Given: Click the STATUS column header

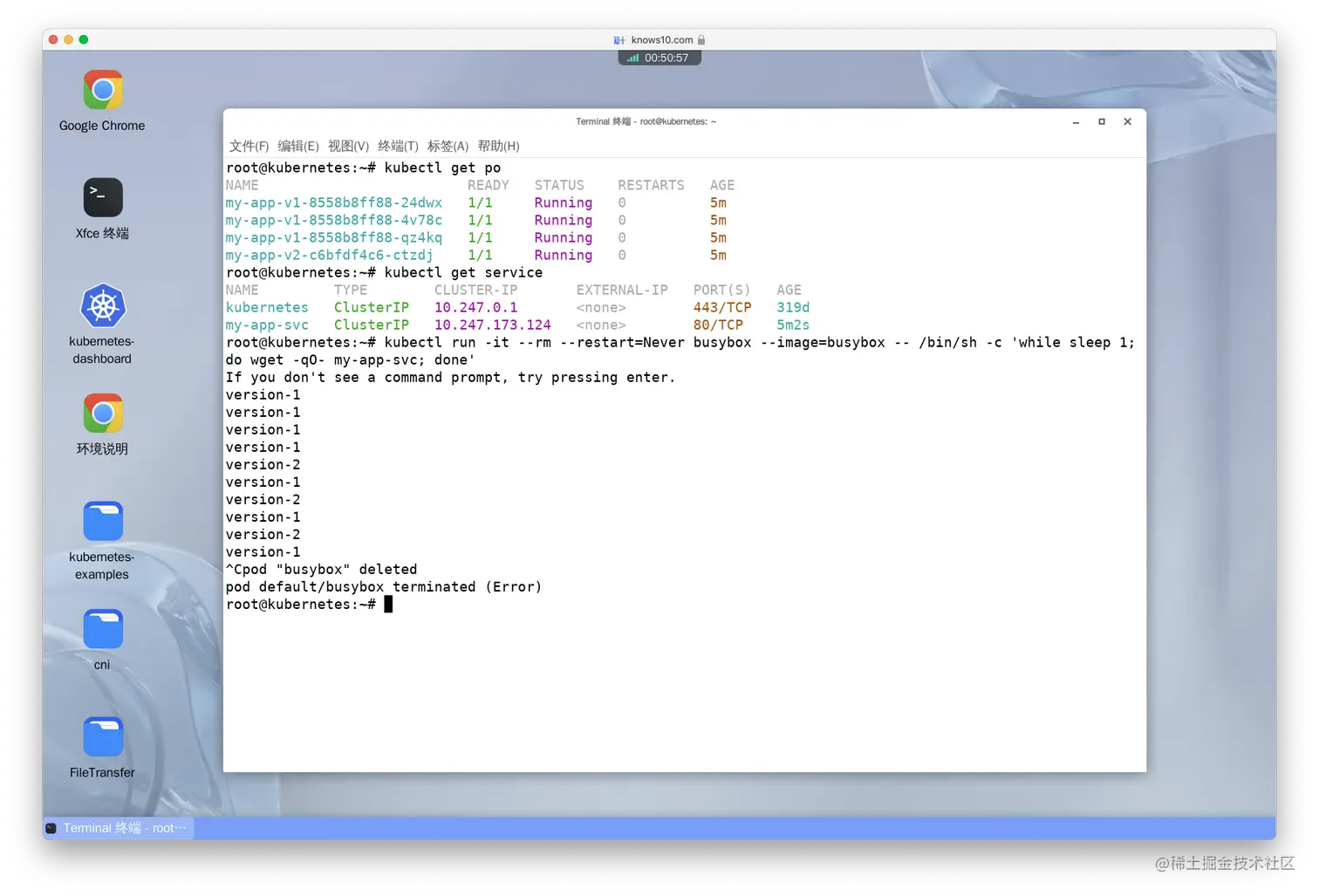Looking at the screenshot, I should click(x=560, y=185).
